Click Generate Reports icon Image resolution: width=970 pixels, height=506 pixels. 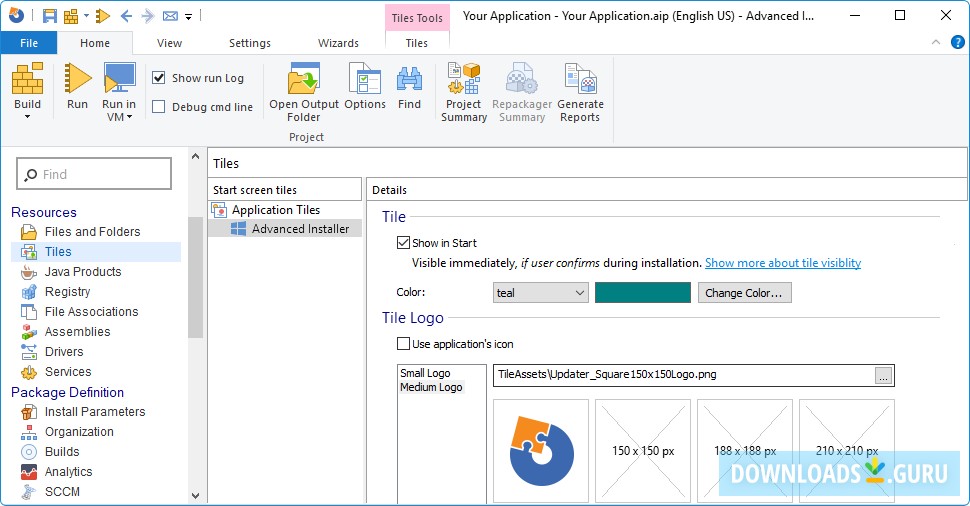(x=580, y=78)
